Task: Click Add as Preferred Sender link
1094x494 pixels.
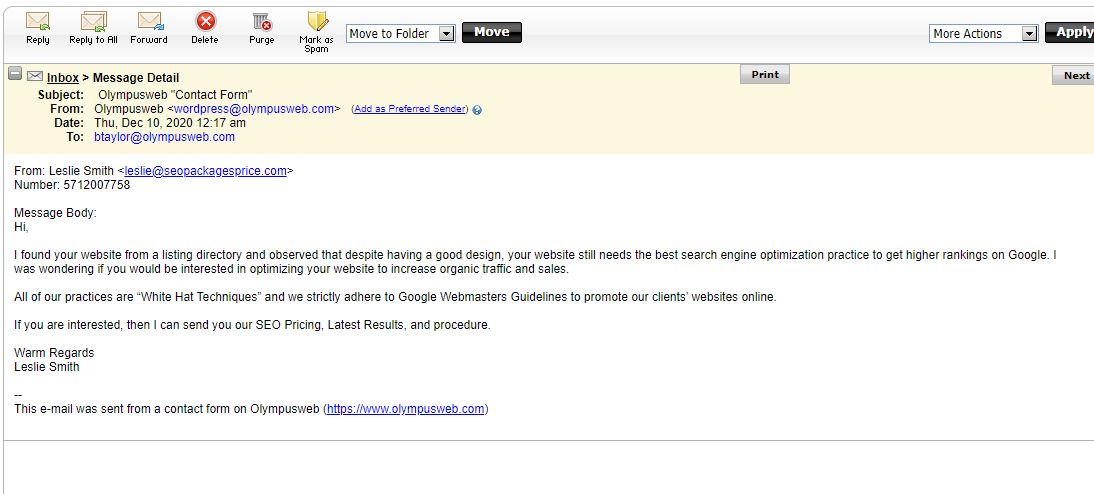Action: point(409,109)
